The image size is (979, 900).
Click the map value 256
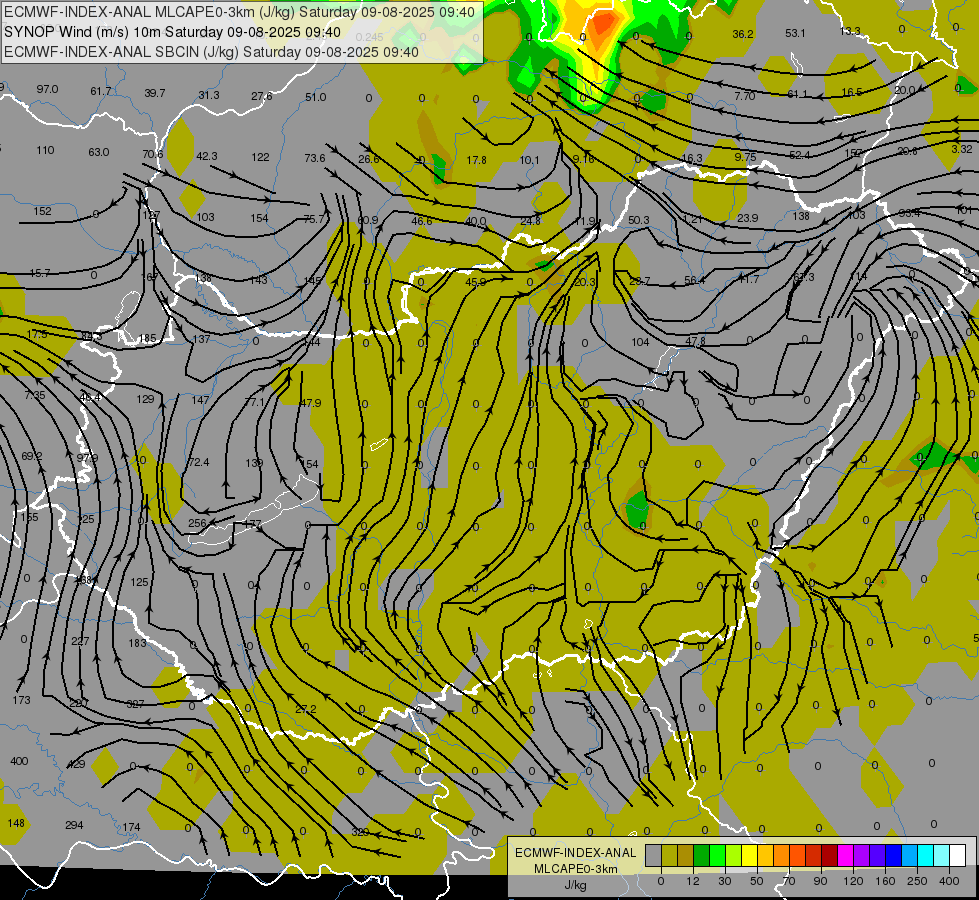pos(197,523)
